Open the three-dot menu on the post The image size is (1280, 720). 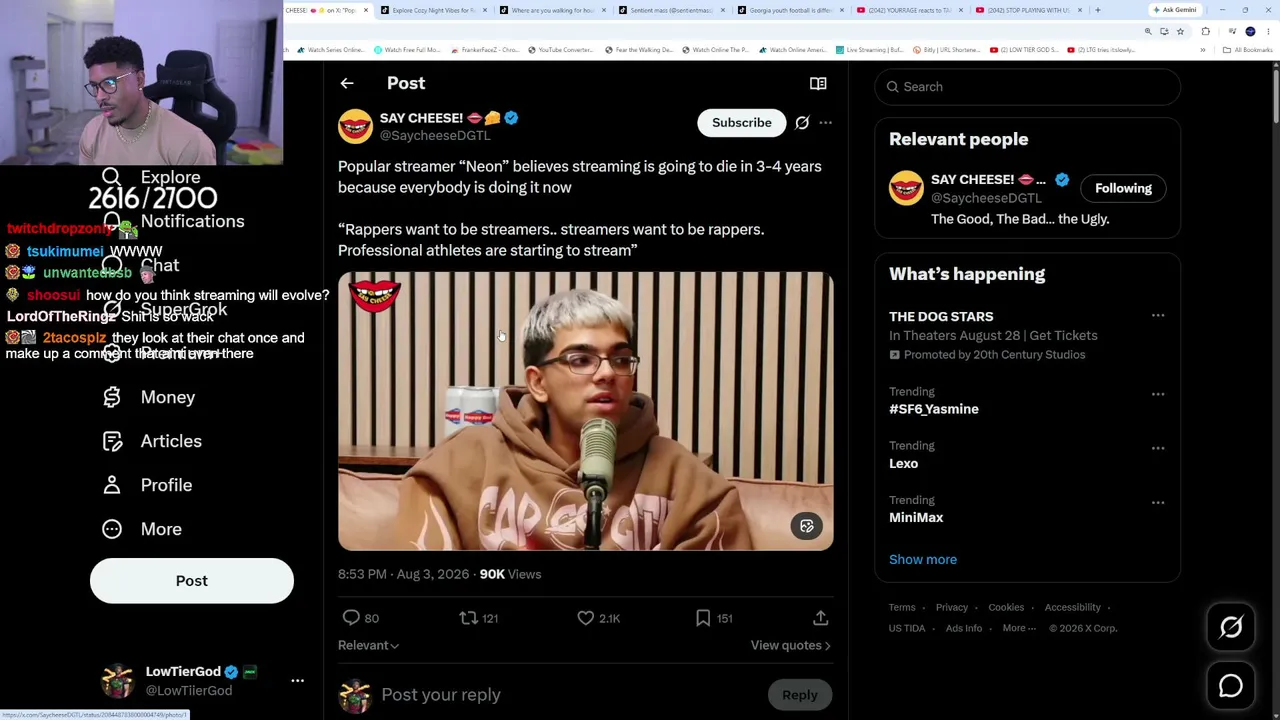[x=825, y=123]
